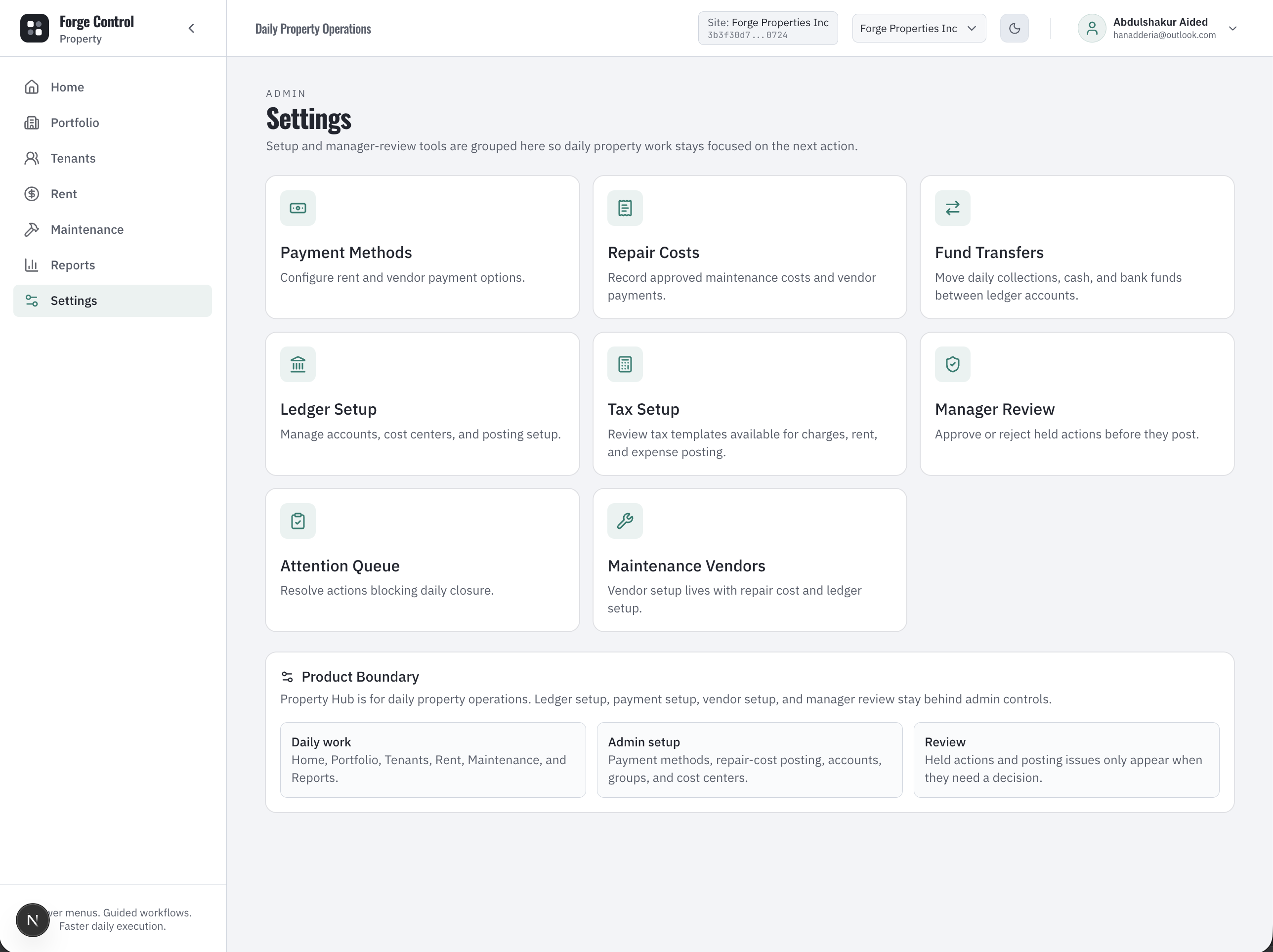
Task: Click the Ledger Setup bank icon
Action: point(298,364)
